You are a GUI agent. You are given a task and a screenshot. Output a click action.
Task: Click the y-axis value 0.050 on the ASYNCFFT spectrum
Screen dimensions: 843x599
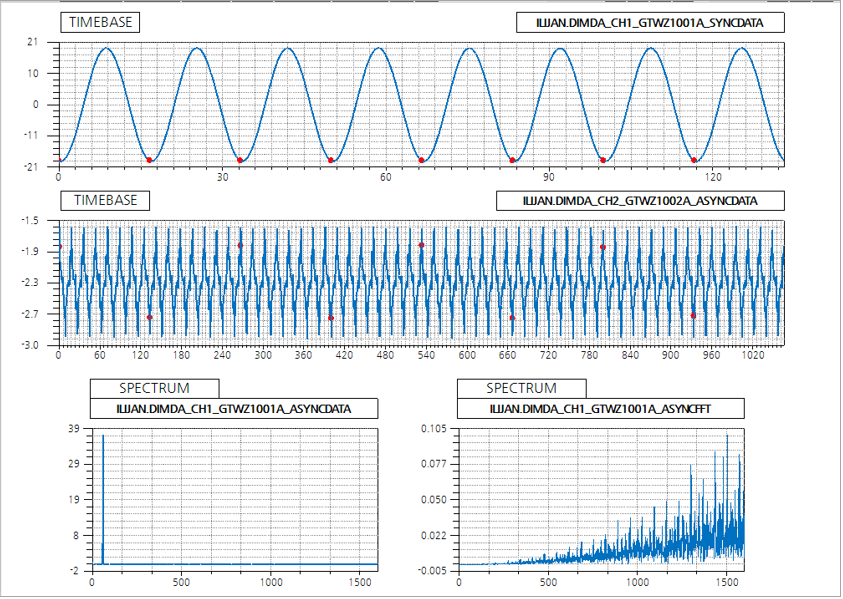pyautogui.click(x=433, y=500)
